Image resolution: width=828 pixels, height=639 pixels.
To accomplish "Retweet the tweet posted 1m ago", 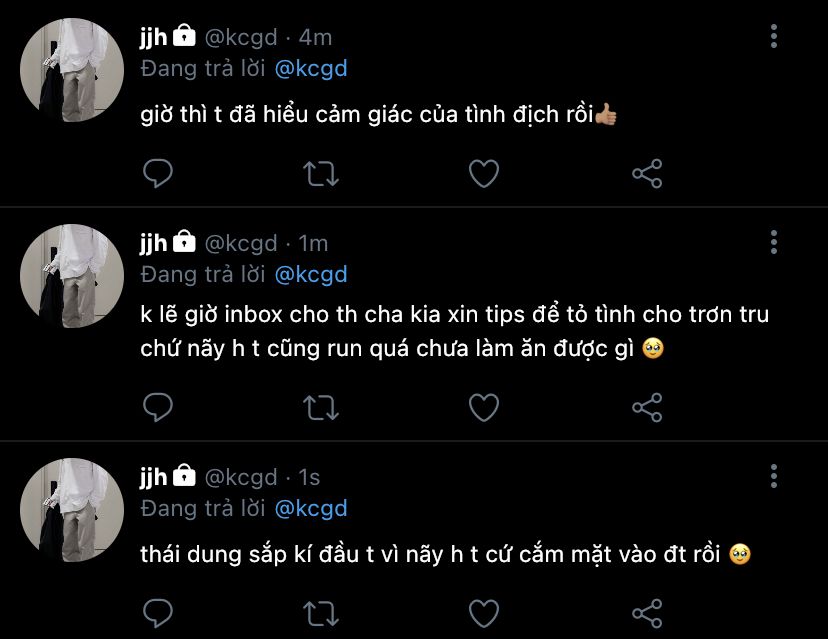I will click(x=321, y=407).
